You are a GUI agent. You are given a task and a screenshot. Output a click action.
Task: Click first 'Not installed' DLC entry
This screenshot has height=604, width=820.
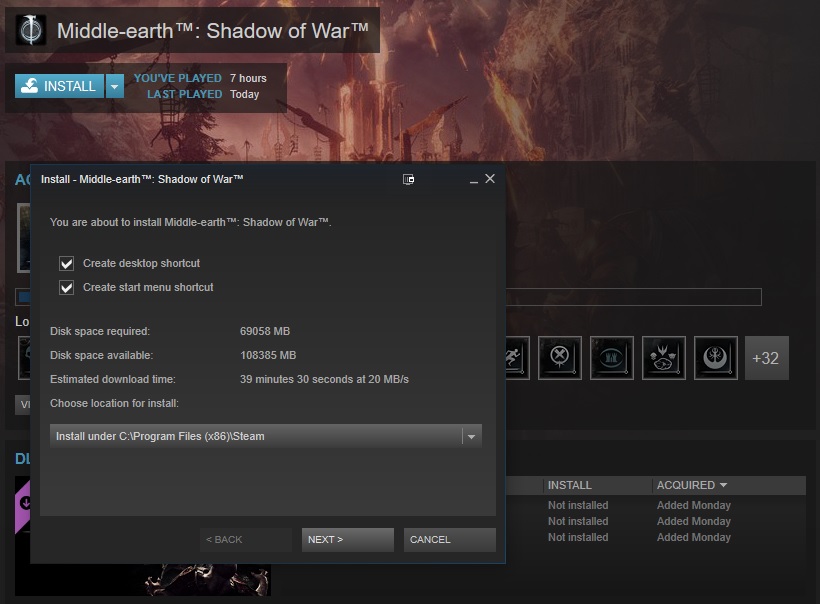(578, 505)
